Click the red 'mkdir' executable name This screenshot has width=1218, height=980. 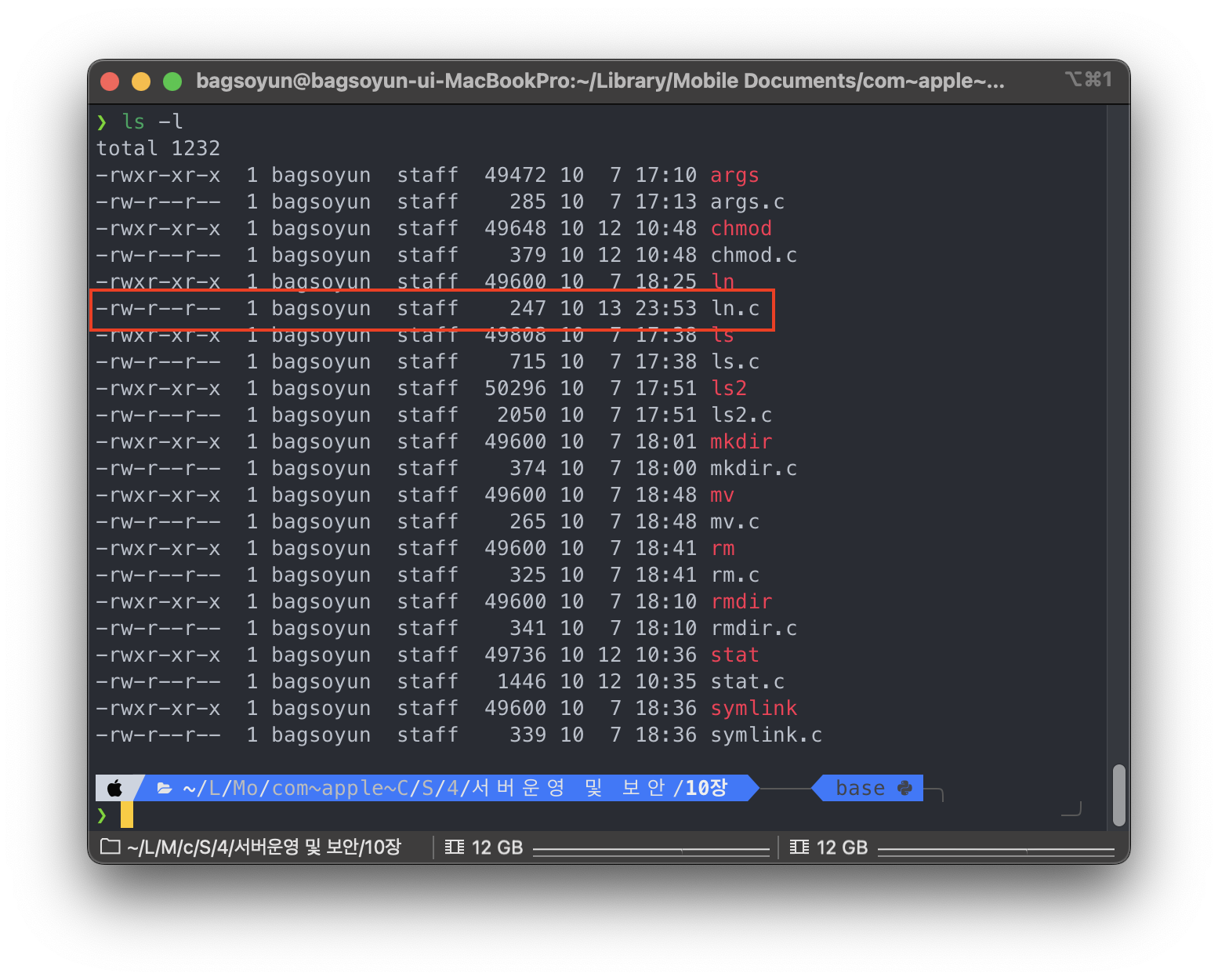click(741, 441)
